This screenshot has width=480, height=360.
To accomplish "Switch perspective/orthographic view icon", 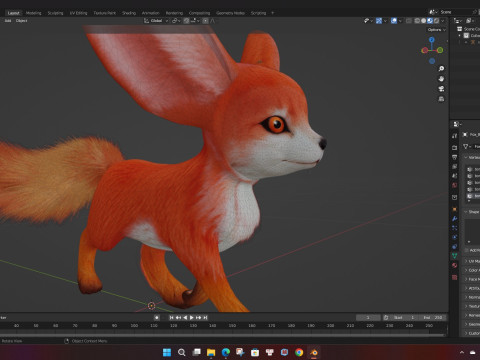I will click(x=441, y=99).
